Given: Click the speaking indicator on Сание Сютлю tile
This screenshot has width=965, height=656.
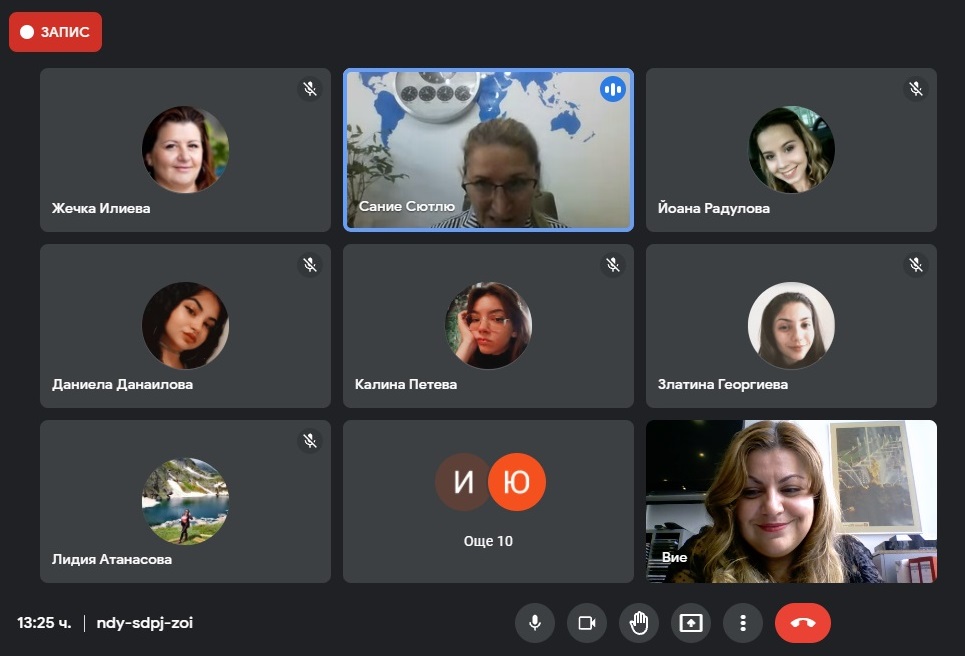Looking at the screenshot, I should (612, 90).
